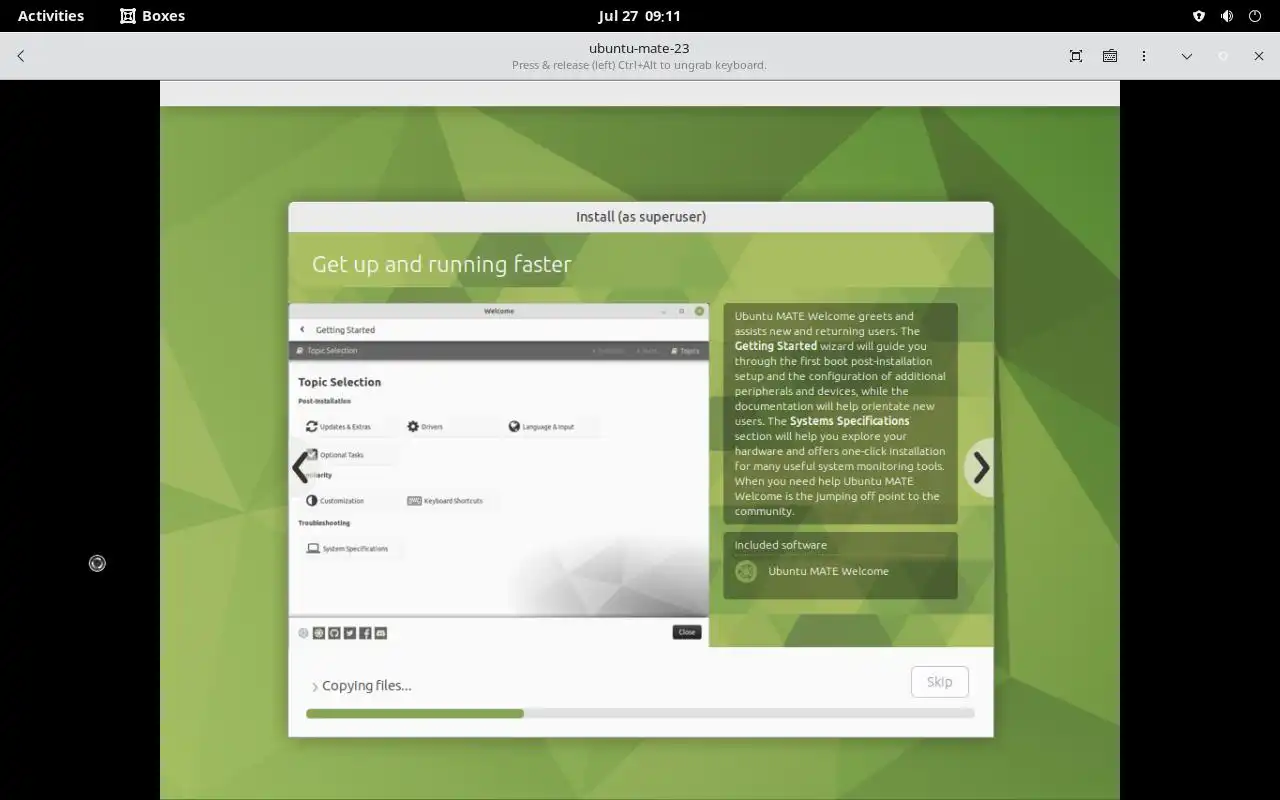Screen dimensions: 1280x800
Task: Click the security shield tray icon
Action: (x=1198, y=16)
